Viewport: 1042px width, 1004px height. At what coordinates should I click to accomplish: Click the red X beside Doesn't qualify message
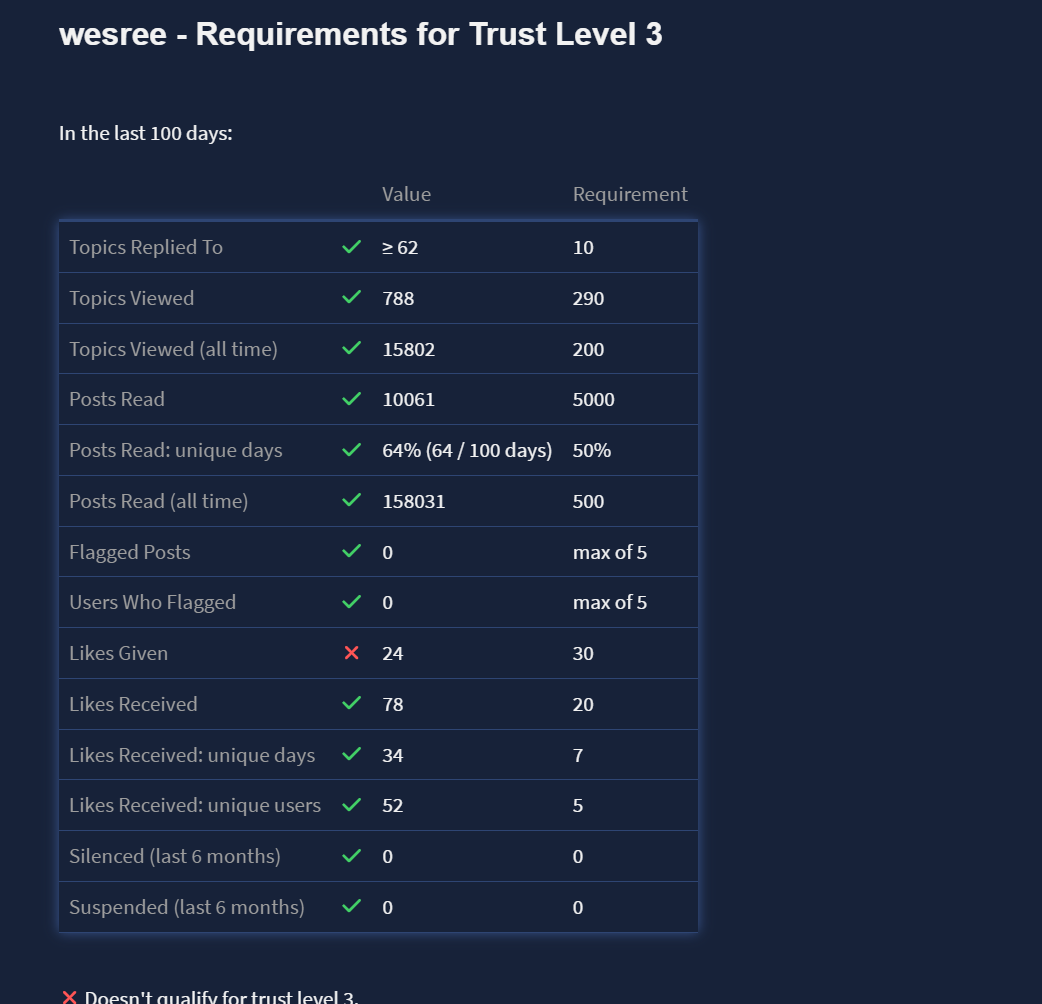pos(69,997)
